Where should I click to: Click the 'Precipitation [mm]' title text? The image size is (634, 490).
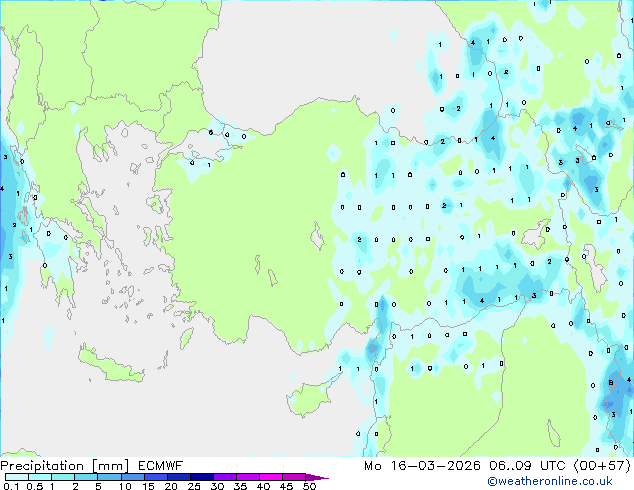click(x=65, y=466)
